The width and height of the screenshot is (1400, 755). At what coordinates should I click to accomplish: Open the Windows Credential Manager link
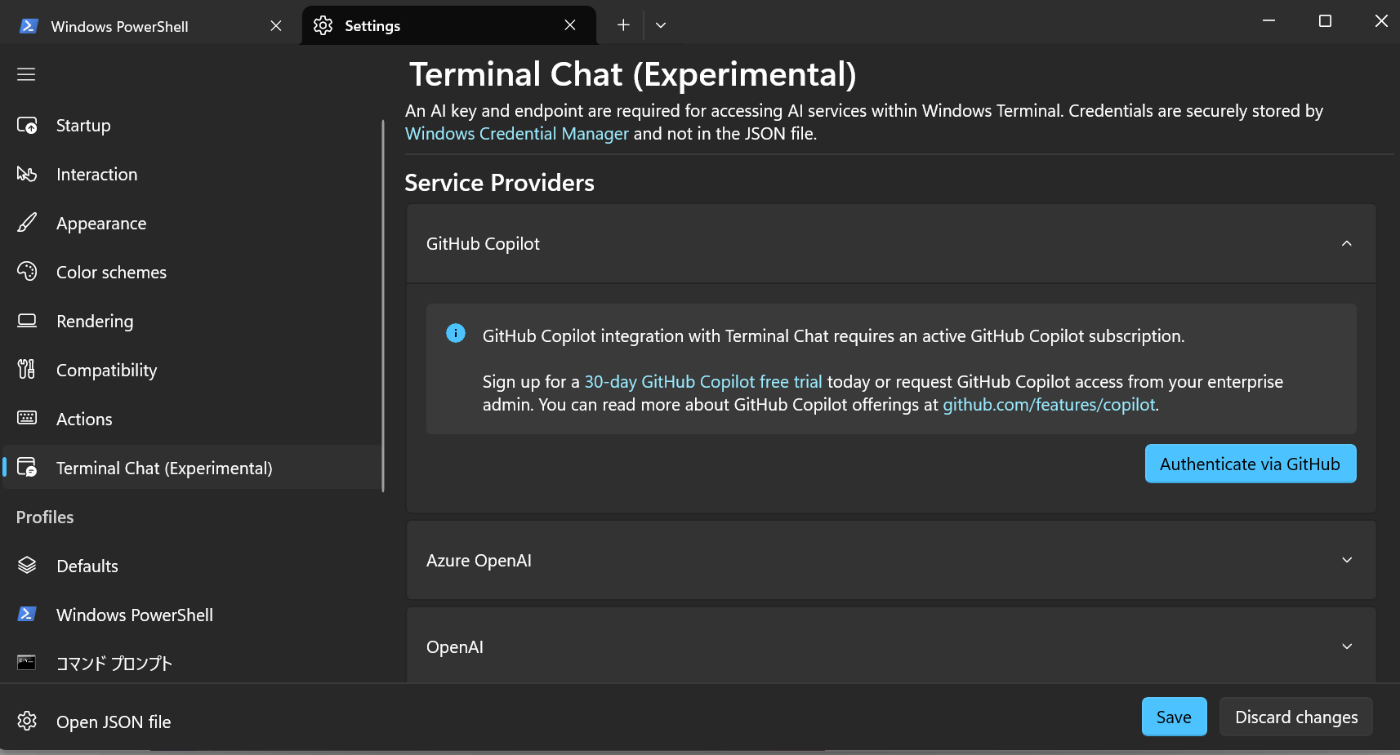517,133
